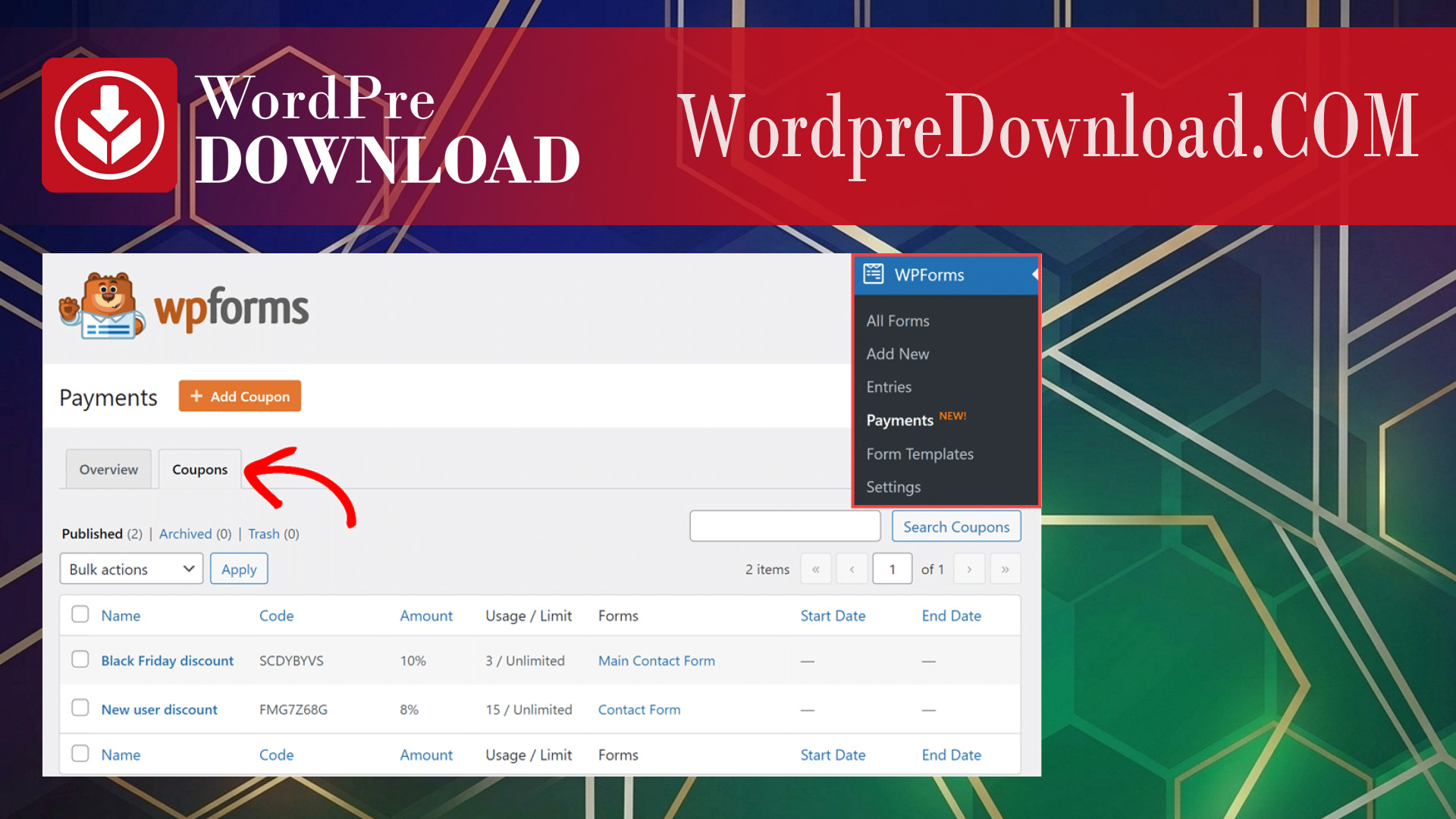This screenshot has height=819, width=1456.
Task: Open the Contact Form link
Action: [639, 710]
